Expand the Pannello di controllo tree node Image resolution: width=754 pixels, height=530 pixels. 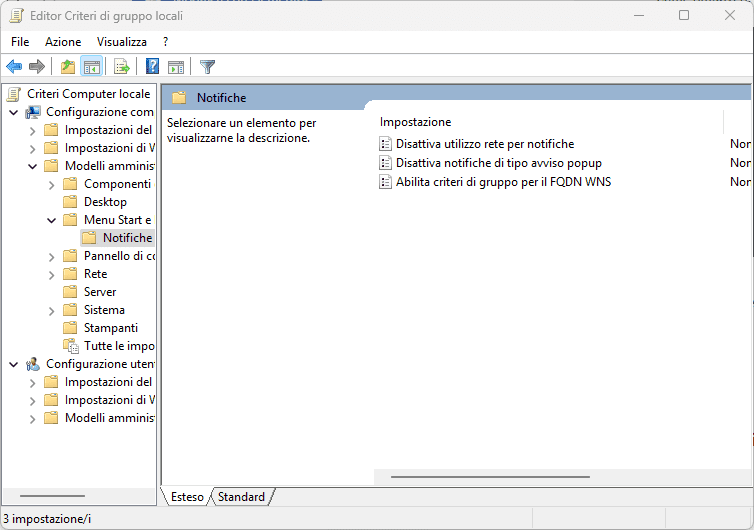point(52,256)
